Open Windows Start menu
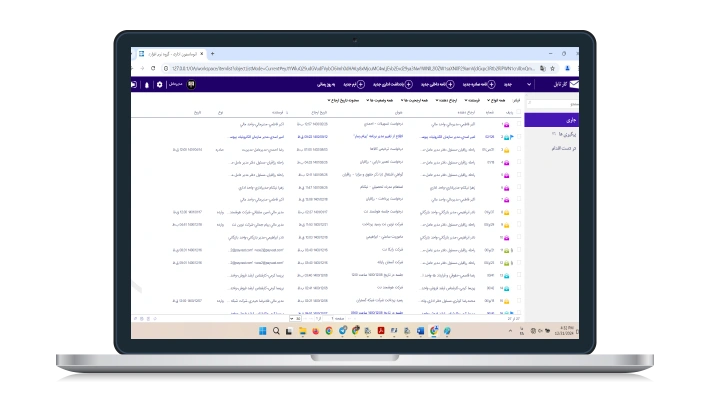This screenshot has width=709, height=411. 262,331
